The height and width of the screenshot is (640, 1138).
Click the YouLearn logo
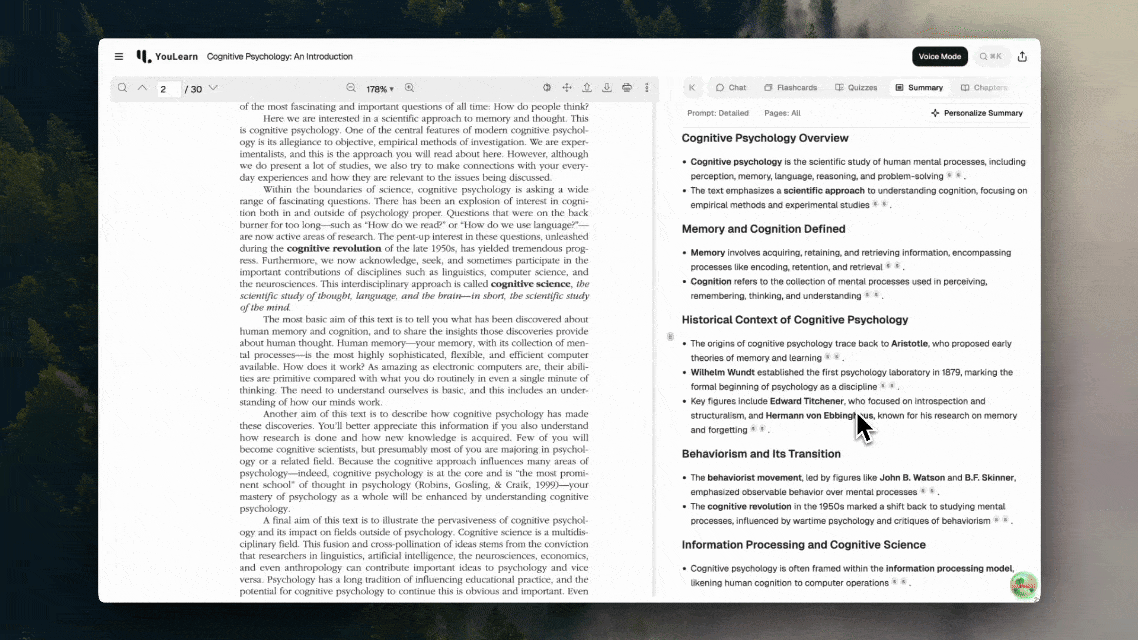click(x=167, y=57)
